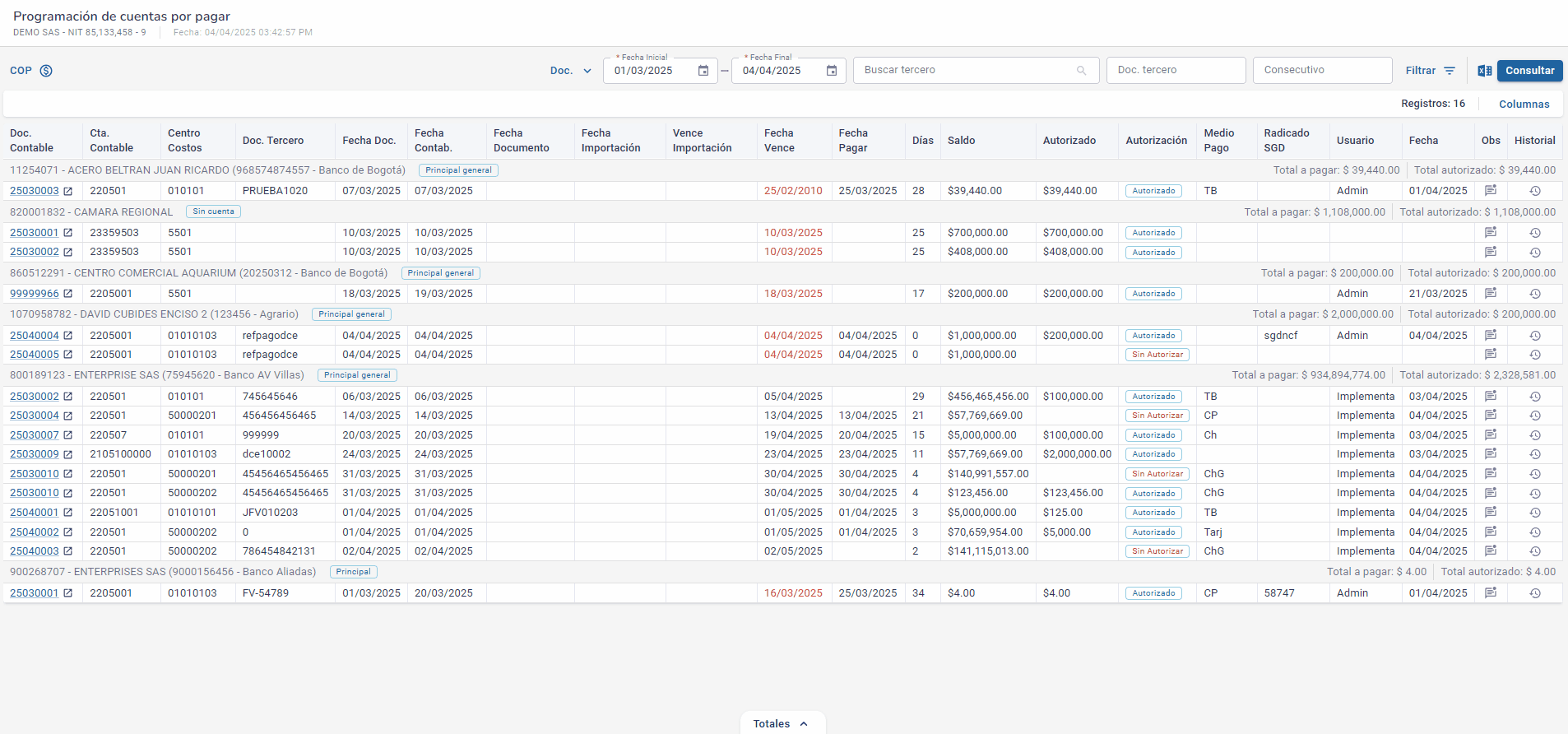Image resolution: width=1568 pixels, height=734 pixels.
Task: Open observations for PRUEBA1020 row
Action: click(1491, 190)
